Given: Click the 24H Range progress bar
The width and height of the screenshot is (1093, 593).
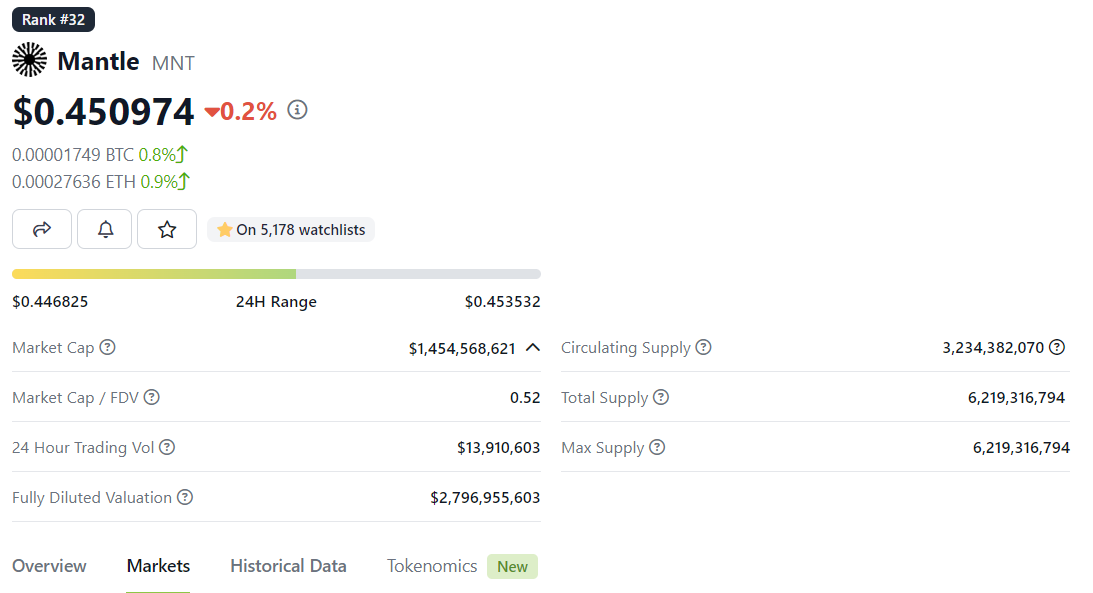Looking at the screenshot, I should pyautogui.click(x=276, y=274).
